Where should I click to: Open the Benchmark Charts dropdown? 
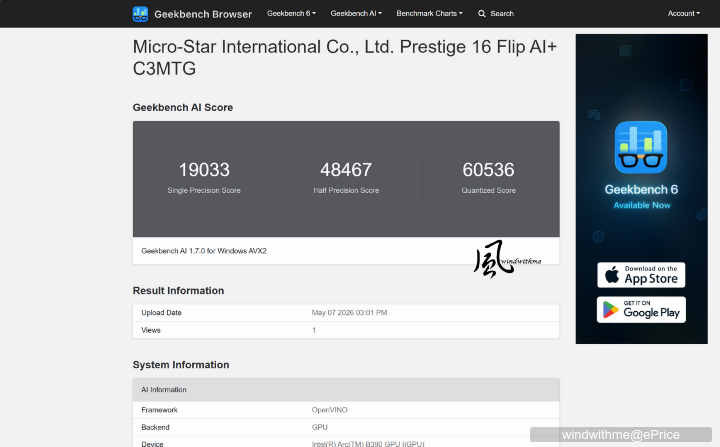pos(429,13)
